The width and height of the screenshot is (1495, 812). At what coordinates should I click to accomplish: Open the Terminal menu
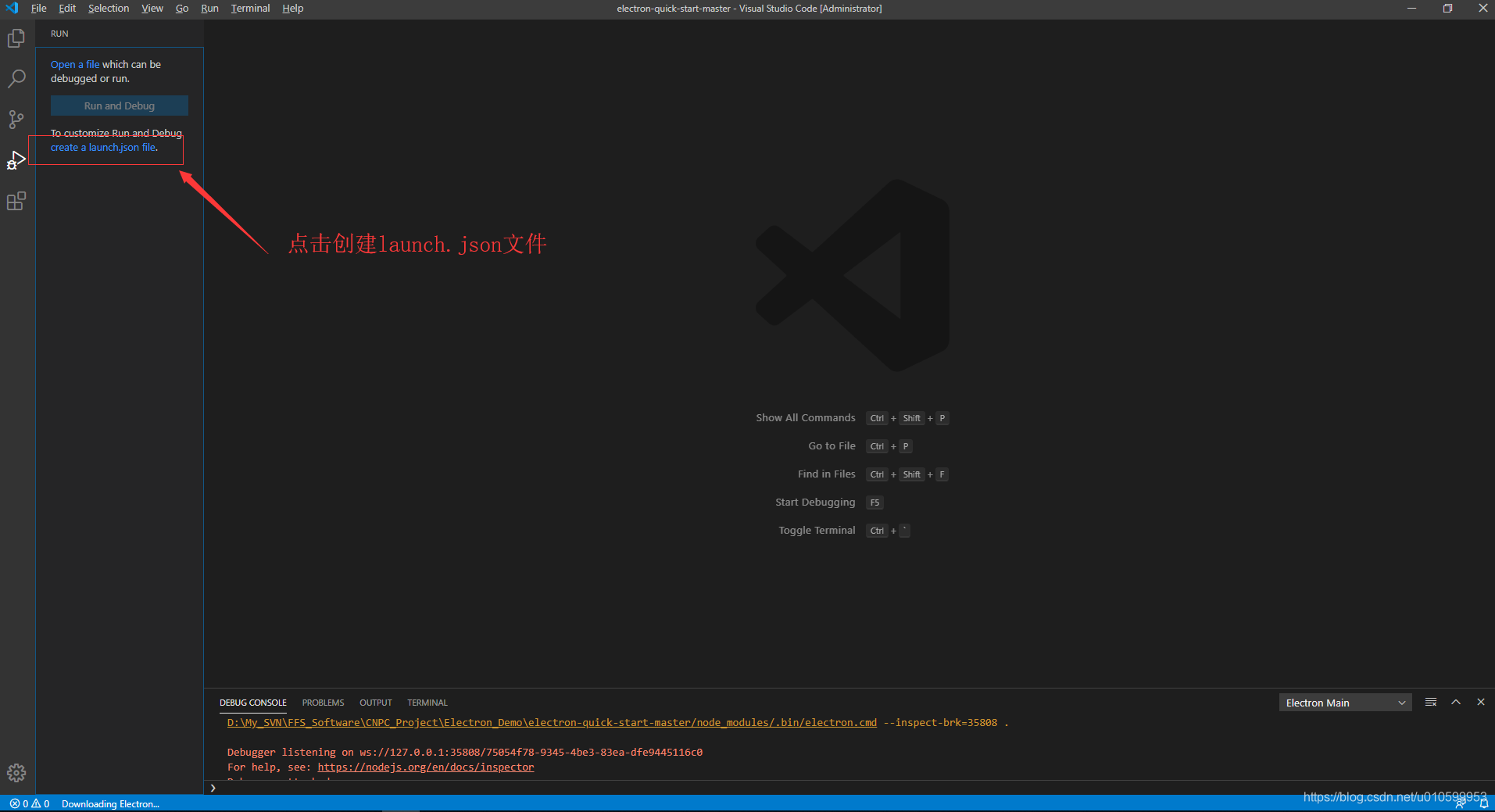pos(250,8)
